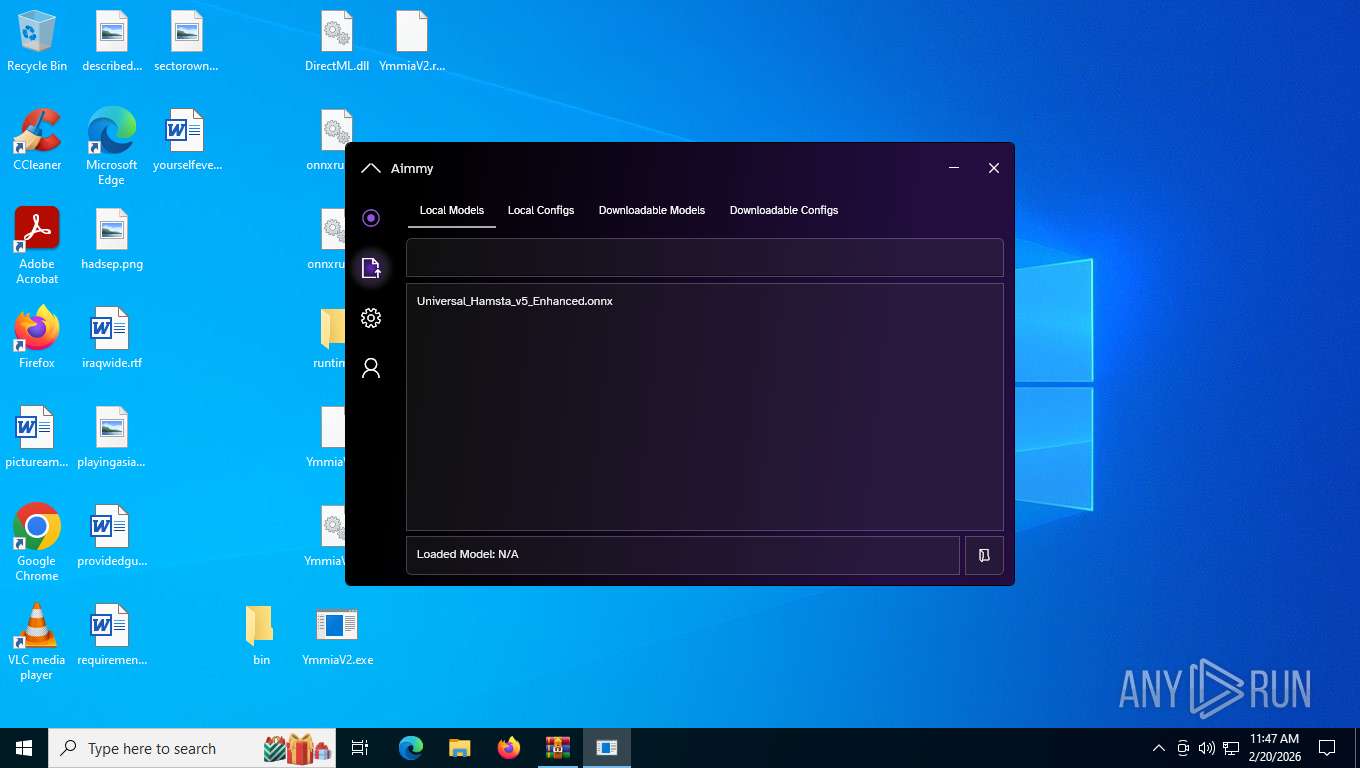Screen dimensions: 1360x768
Task: Click the Loaded Model: N/A status text
Action: pos(468,554)
